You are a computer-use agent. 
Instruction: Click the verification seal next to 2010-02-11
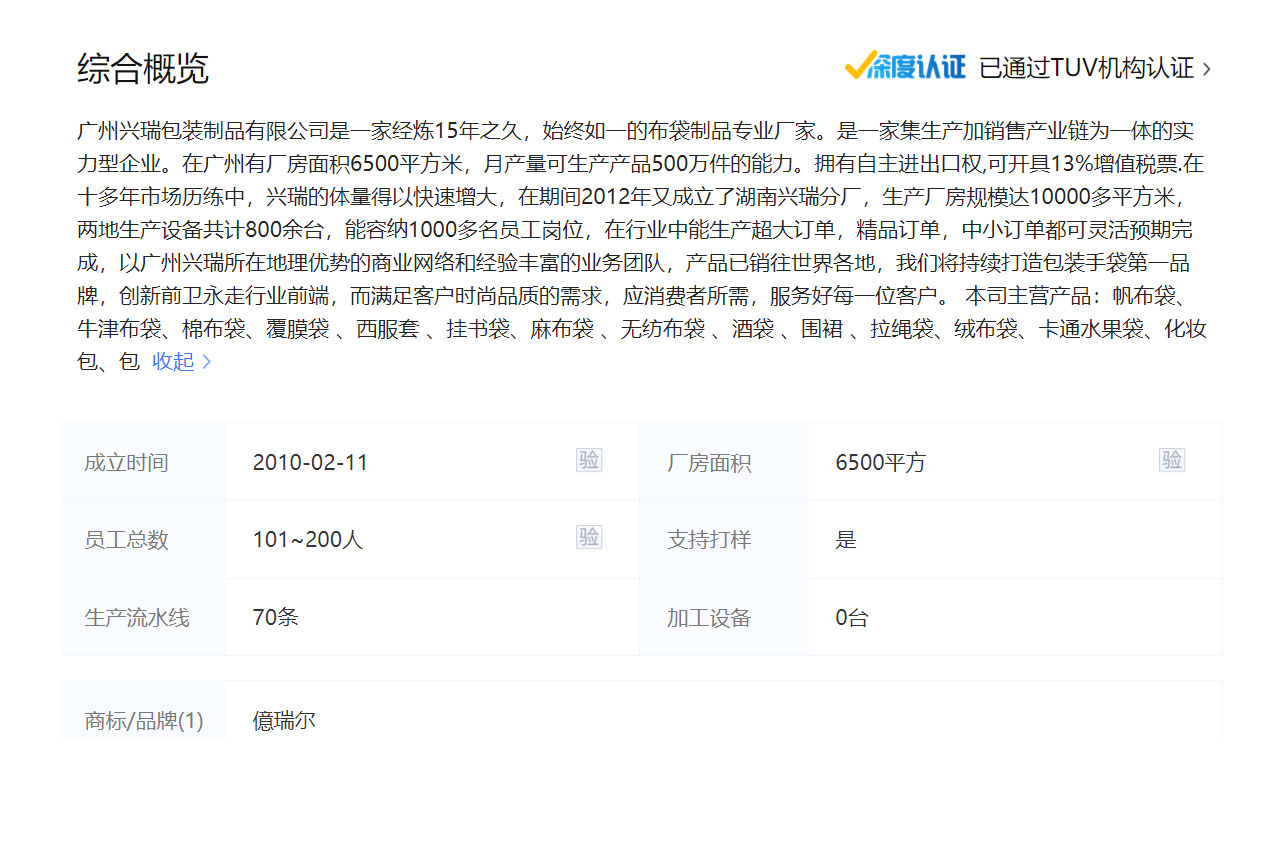589,460
